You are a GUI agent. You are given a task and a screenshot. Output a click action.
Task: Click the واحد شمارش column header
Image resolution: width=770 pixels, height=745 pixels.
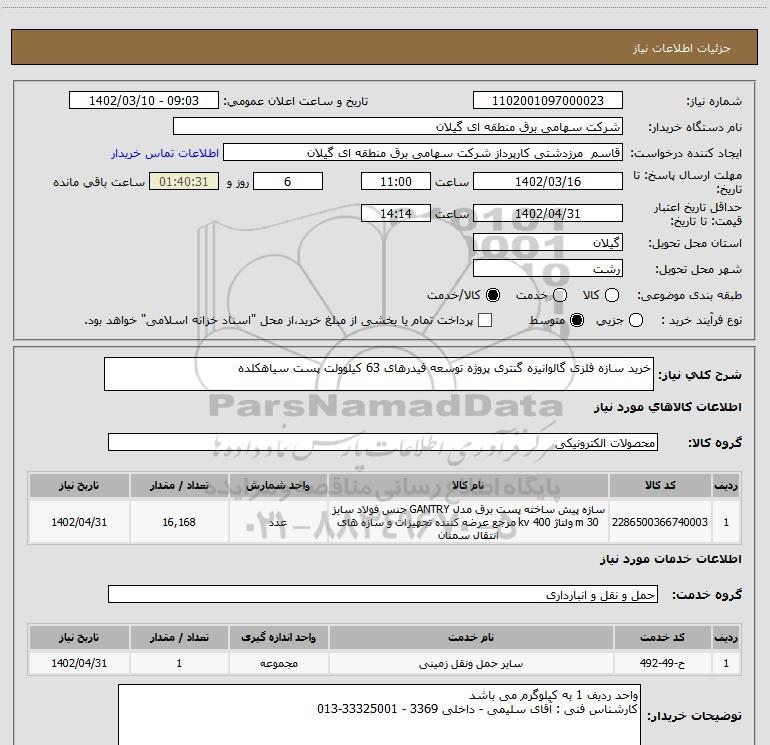(x=278, y=485)
